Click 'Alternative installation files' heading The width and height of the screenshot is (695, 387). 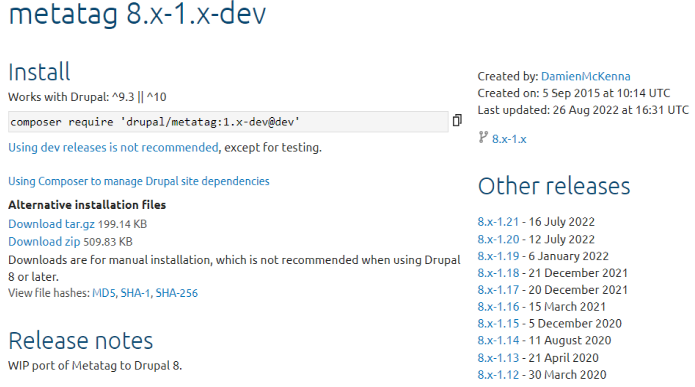pyautogui.click(x=87, y=205)
